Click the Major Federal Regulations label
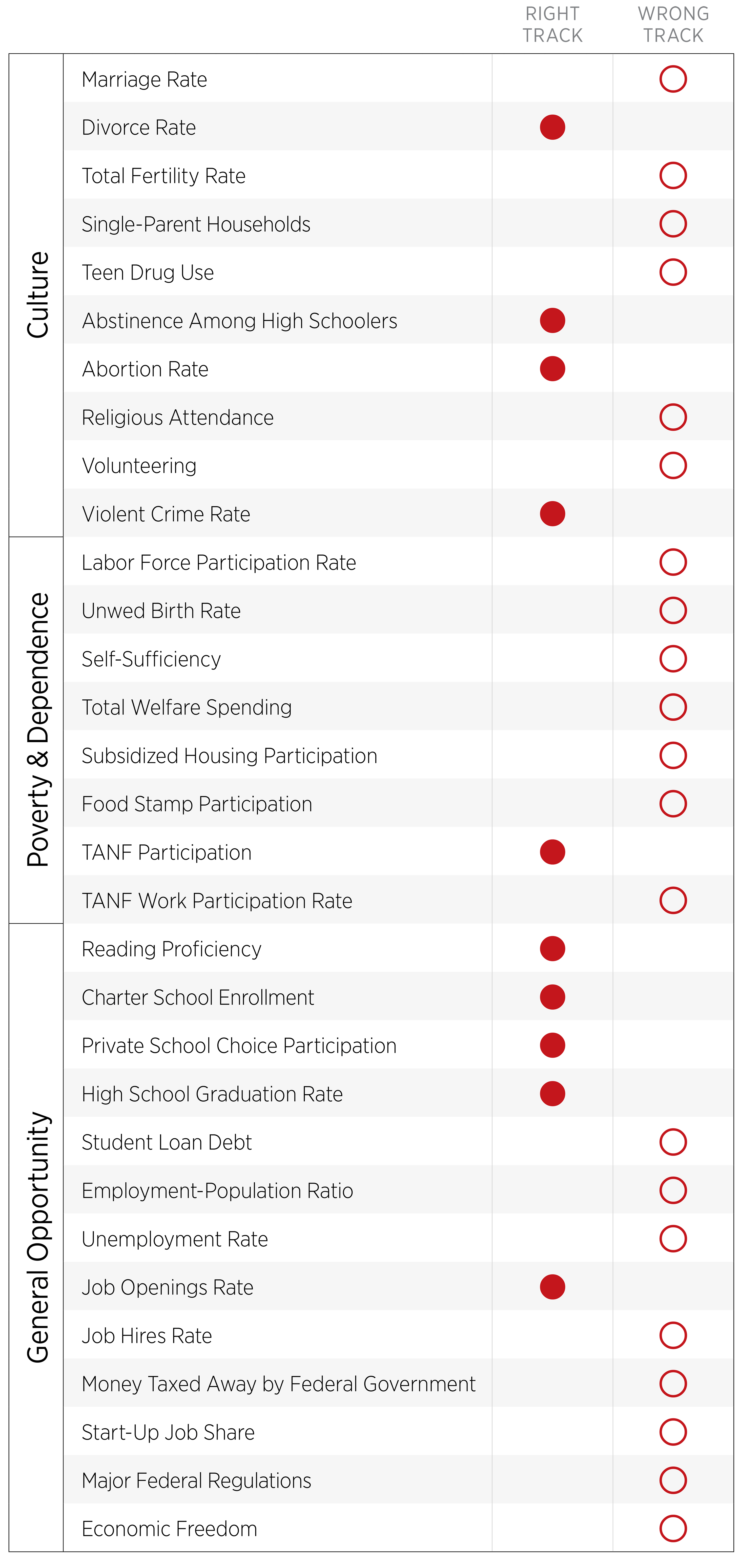Viewport: 741px width, 1568px height. coord(197,1480)
